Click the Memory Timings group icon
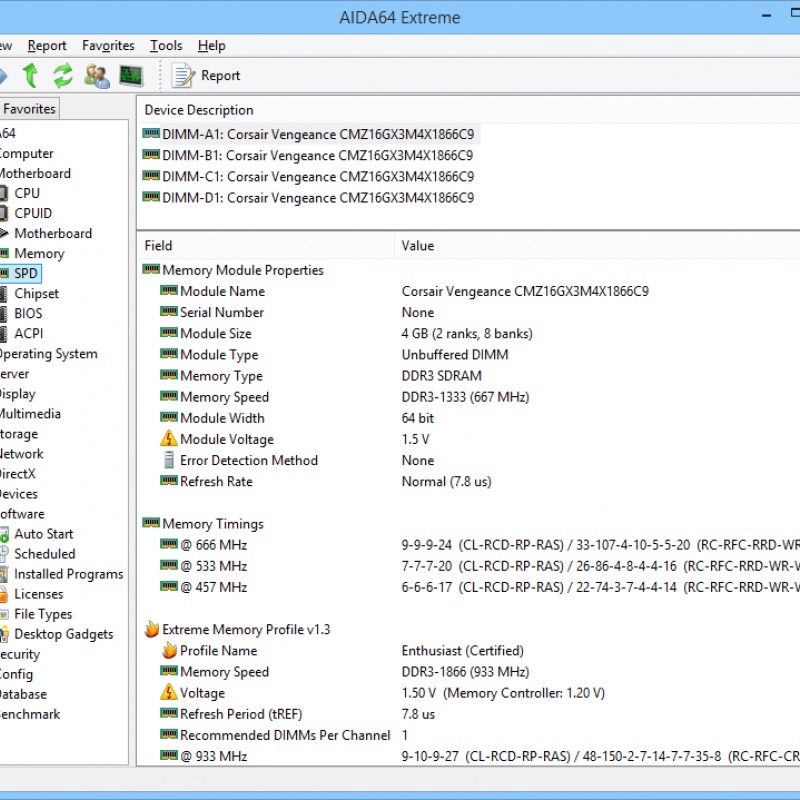 151,522
